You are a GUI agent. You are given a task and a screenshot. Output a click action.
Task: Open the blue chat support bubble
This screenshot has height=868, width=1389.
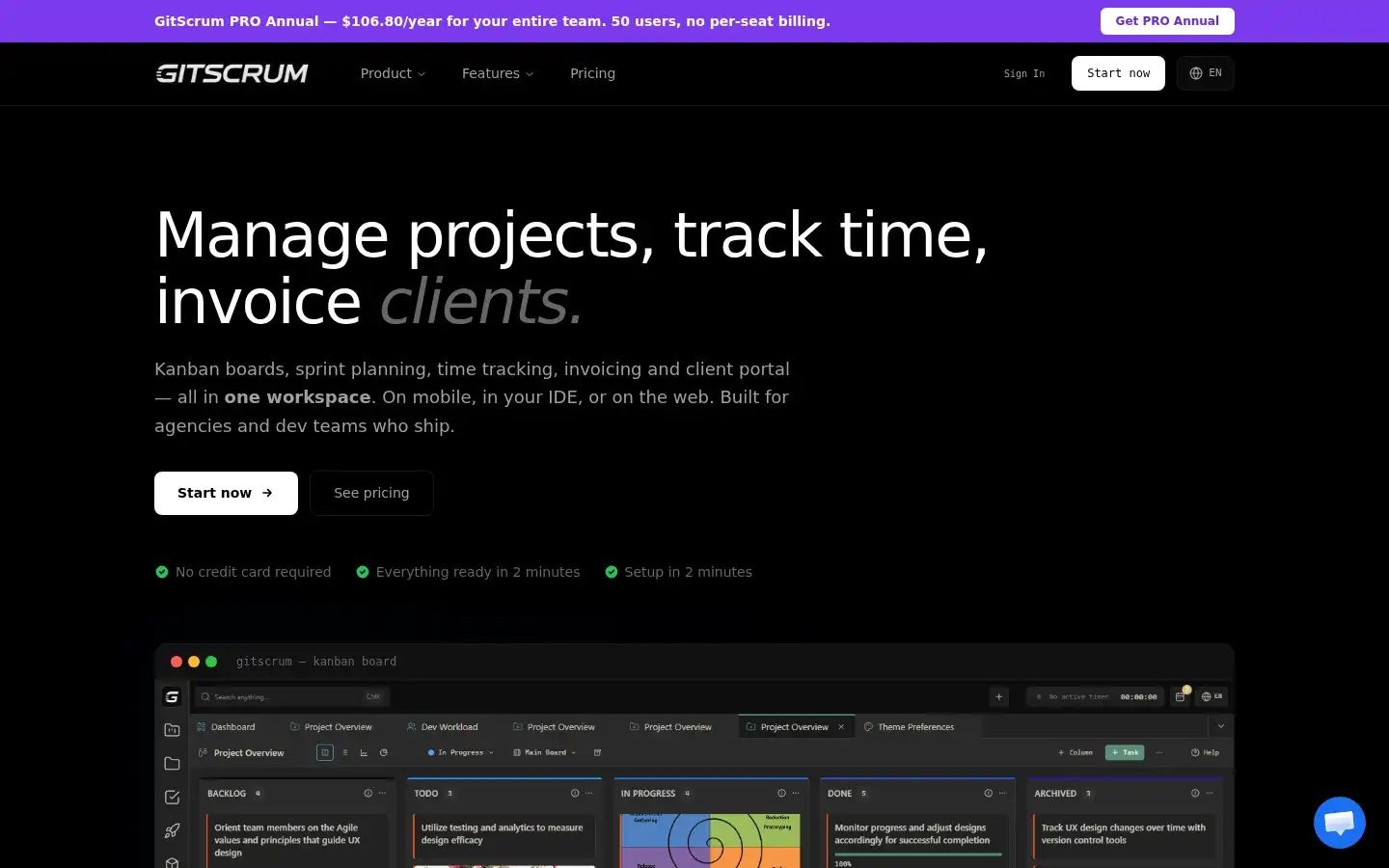tap(1340, 823)
